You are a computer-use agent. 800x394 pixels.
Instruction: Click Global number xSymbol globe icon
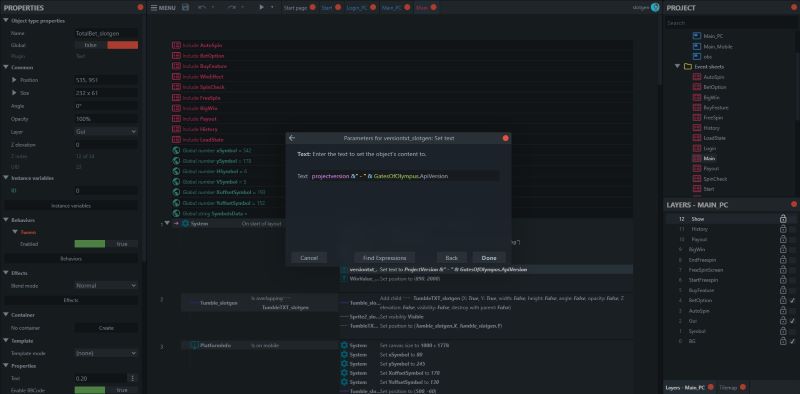click(x=176, y=151)
